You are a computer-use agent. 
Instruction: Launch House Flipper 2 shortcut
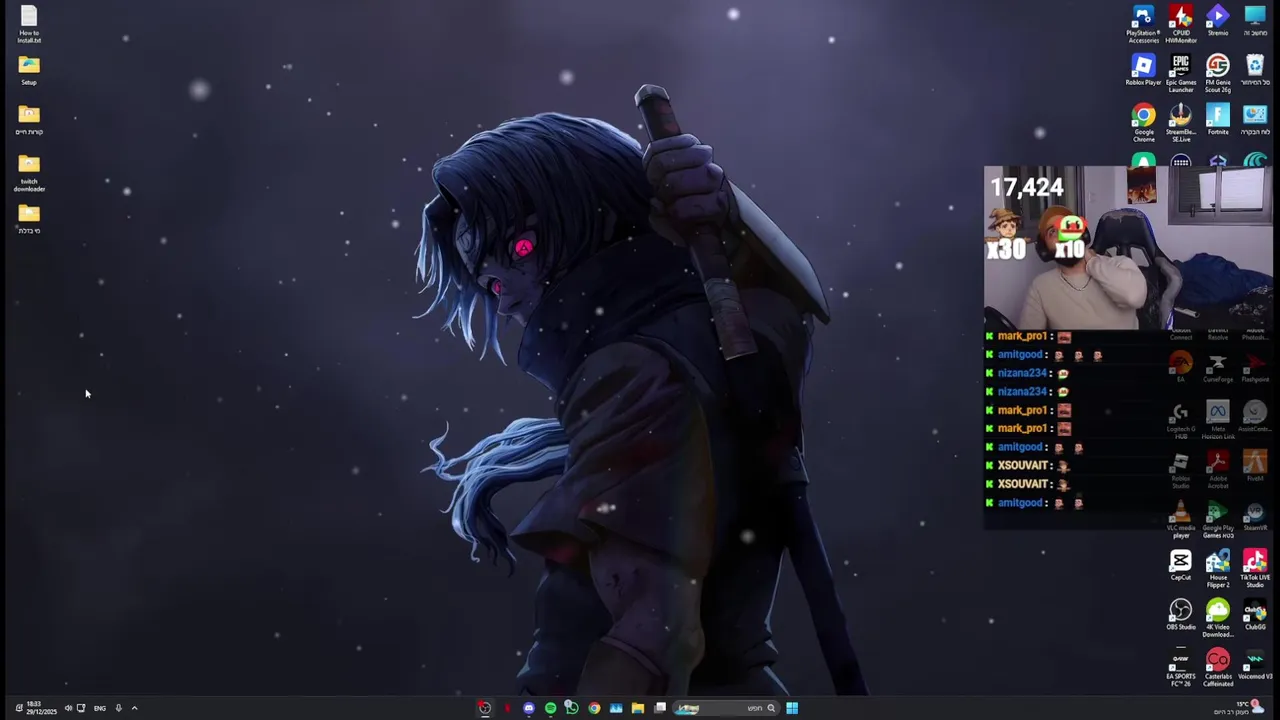(1217, 569)
